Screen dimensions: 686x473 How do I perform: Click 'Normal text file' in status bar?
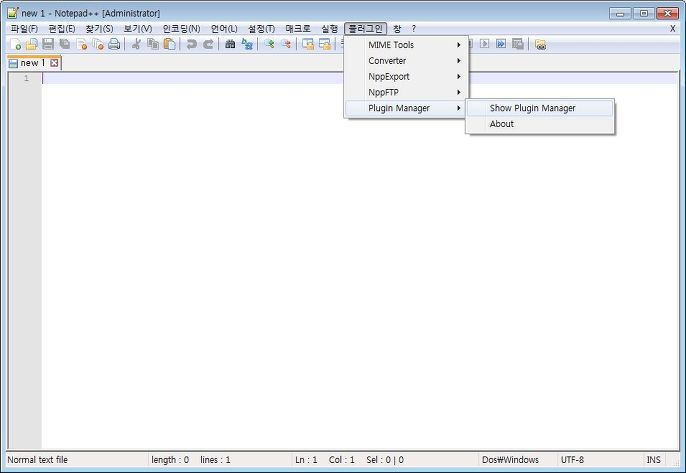point(38,460)
